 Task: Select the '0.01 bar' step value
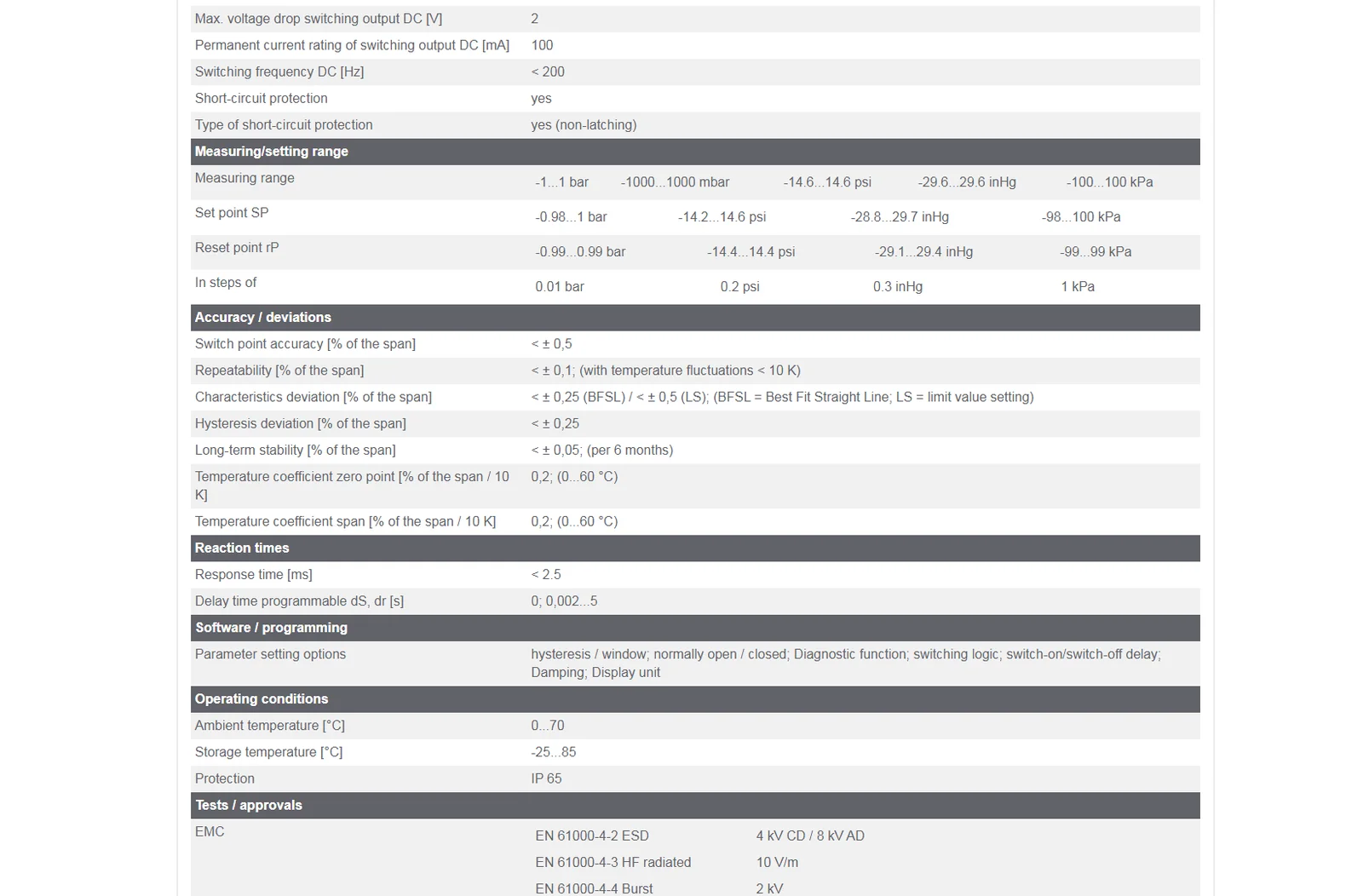pos(560,287)
